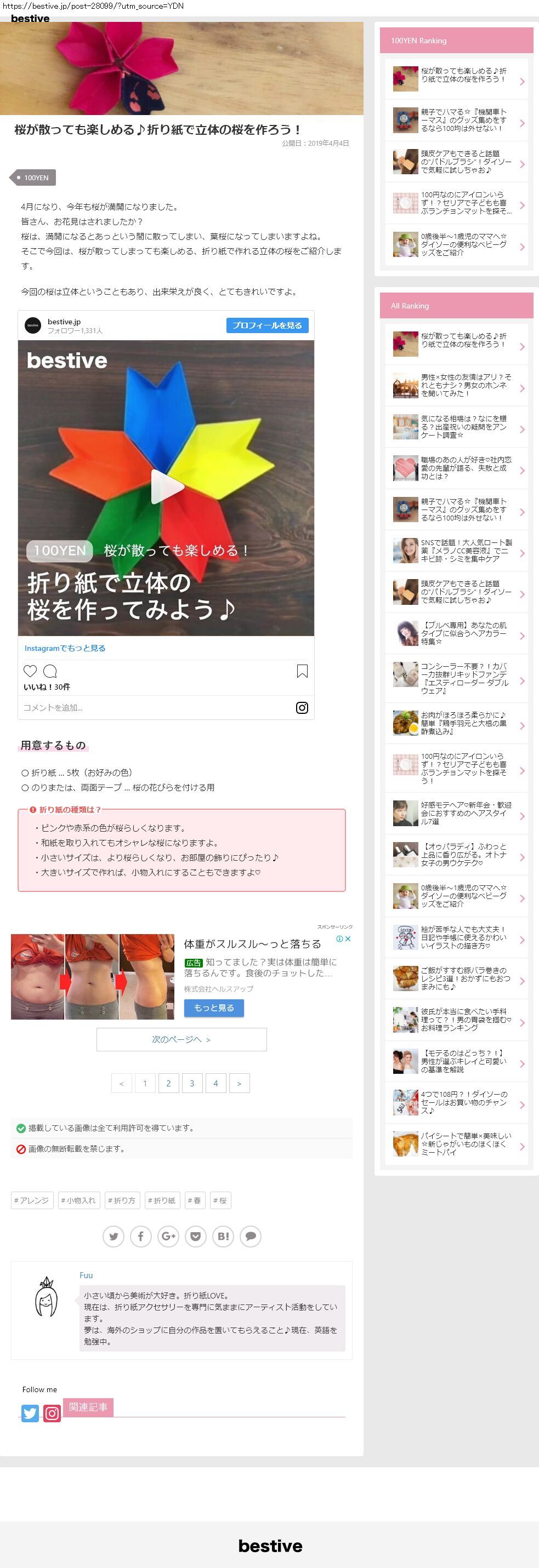The image size is (539, 1568).
Task: Click the プロフィールを見る button
Action: [x=267, y=325]
